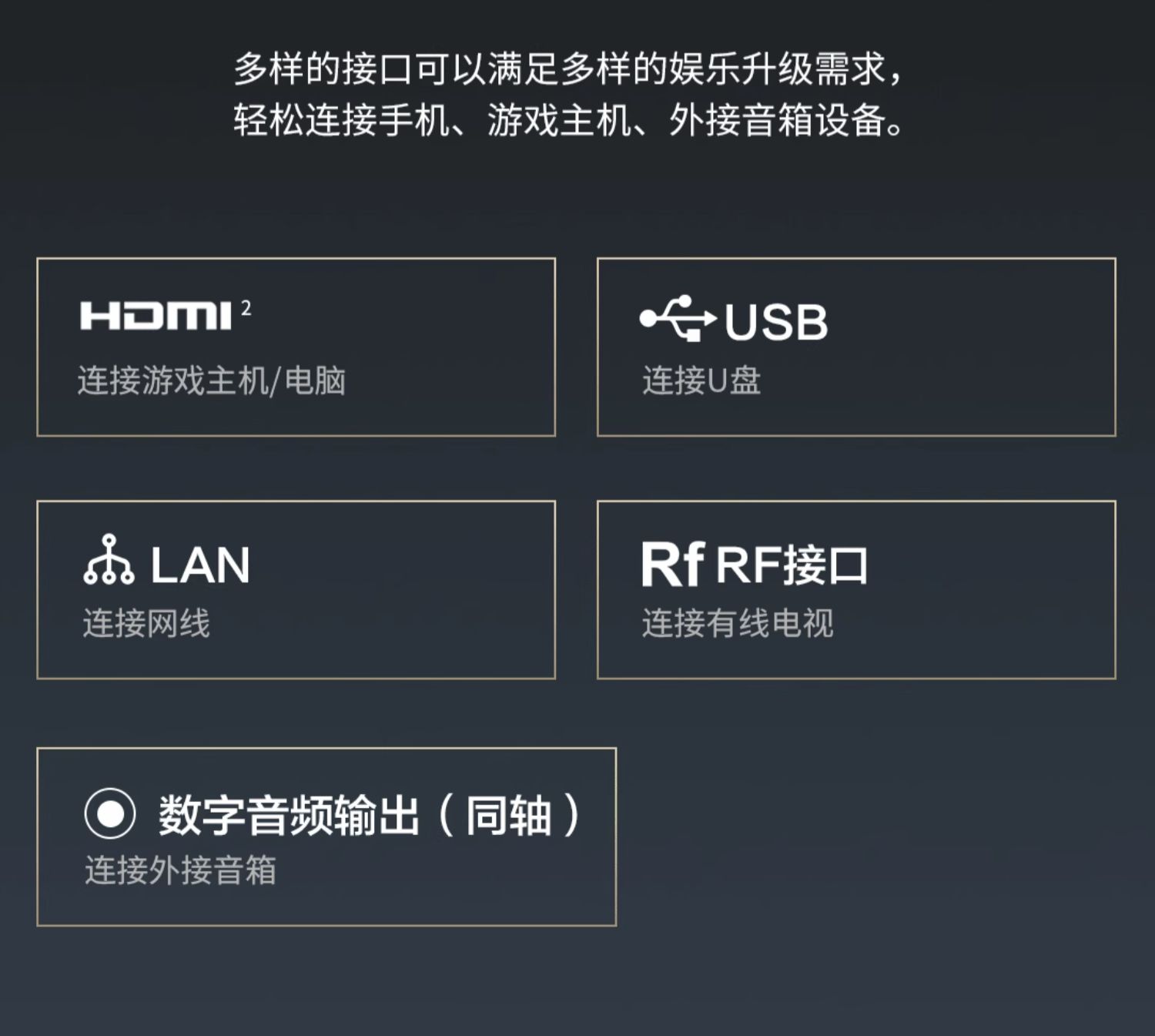Click the Rf logo icon
This screenshot has width=1155, height=1036.
(x=672, y=565)
